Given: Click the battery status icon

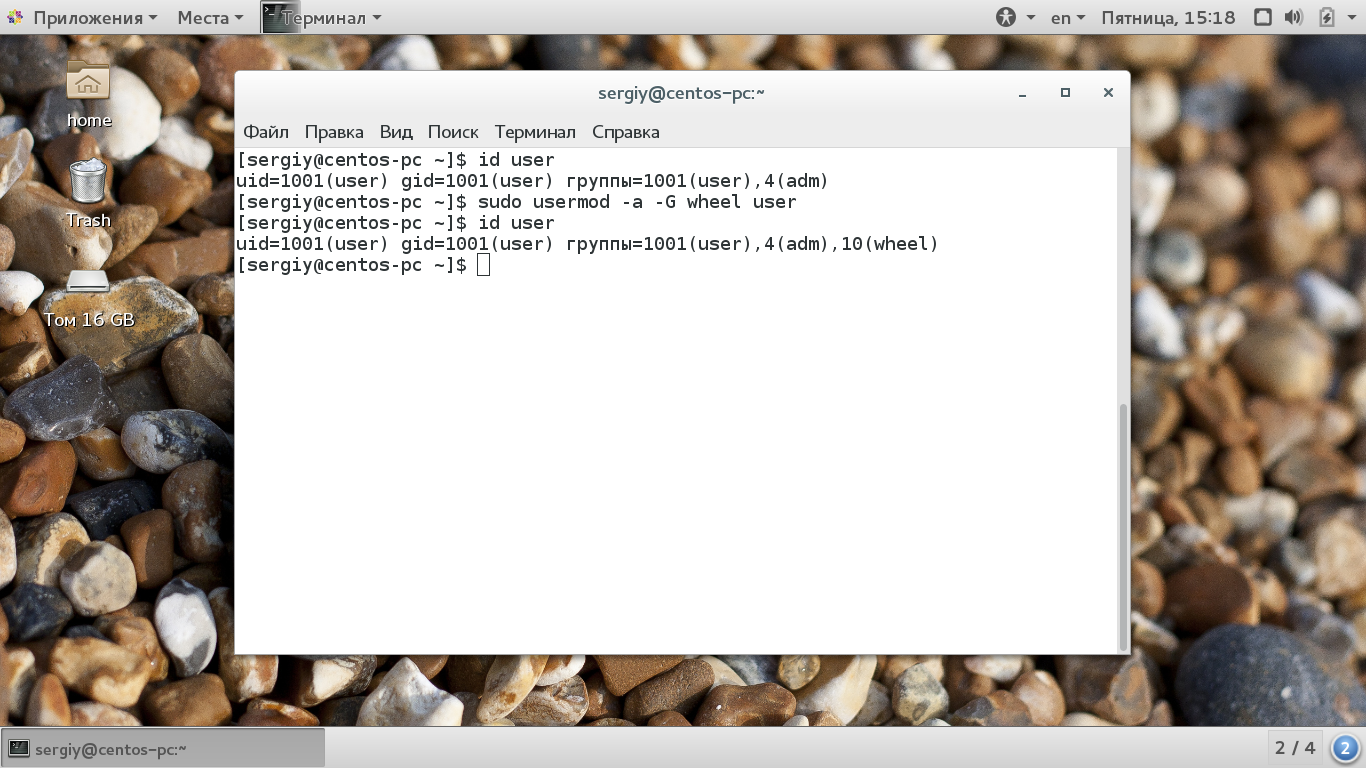Looking at the screenshot, I should pyautogui.click(x=1327, y=17).
